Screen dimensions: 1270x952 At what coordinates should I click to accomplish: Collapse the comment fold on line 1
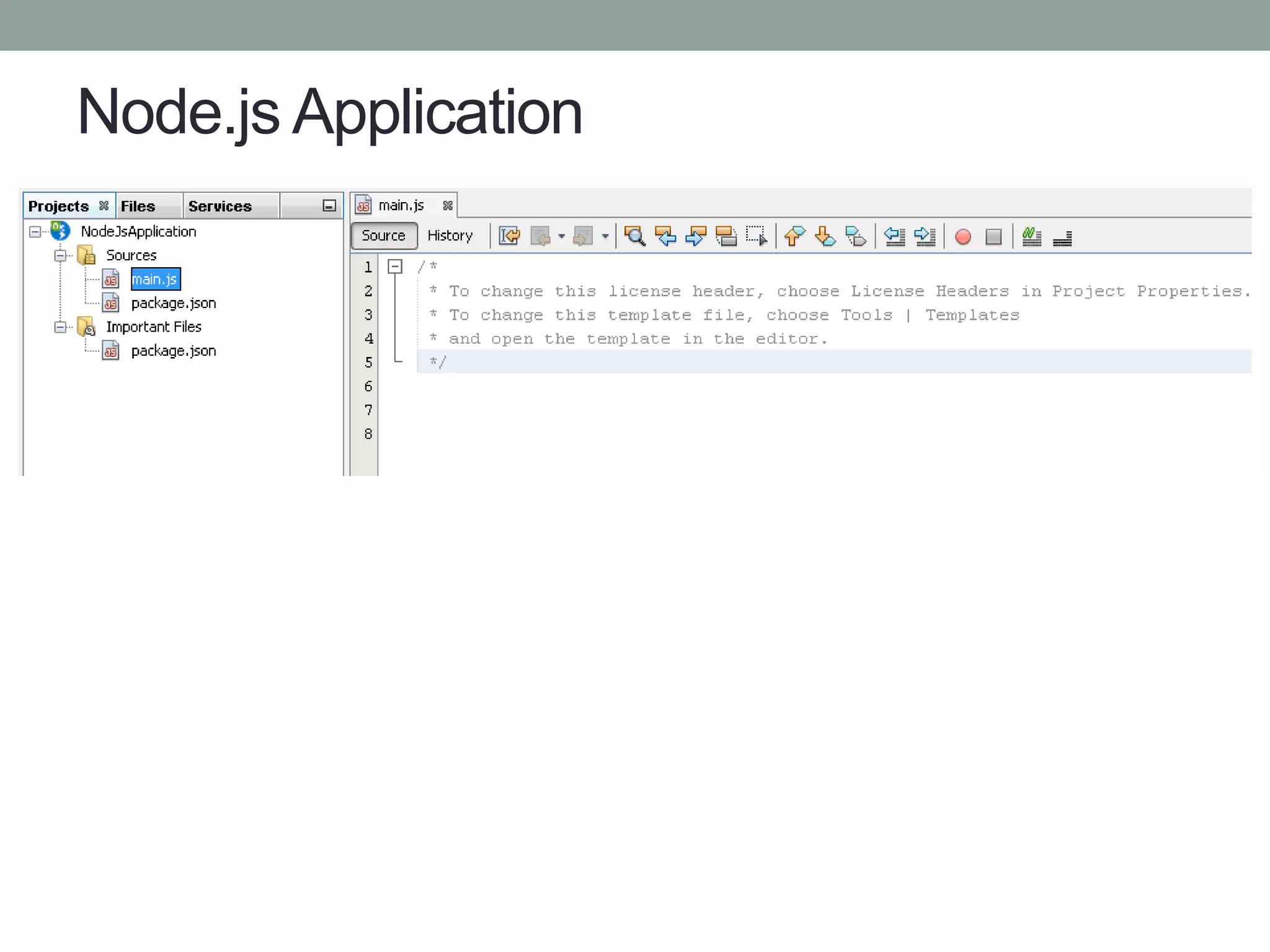(395, 267)
